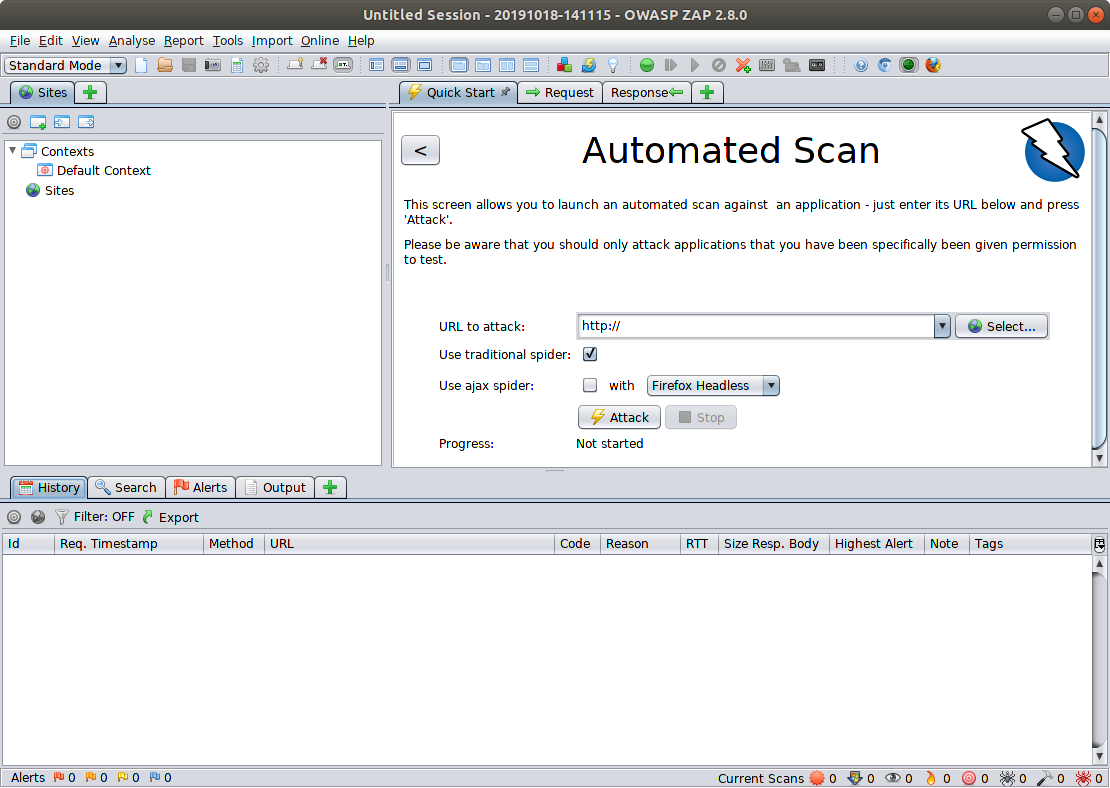Toggle Show tab icons and names button
Viewport: 1110px width, 788px height.
pos(343,65)
